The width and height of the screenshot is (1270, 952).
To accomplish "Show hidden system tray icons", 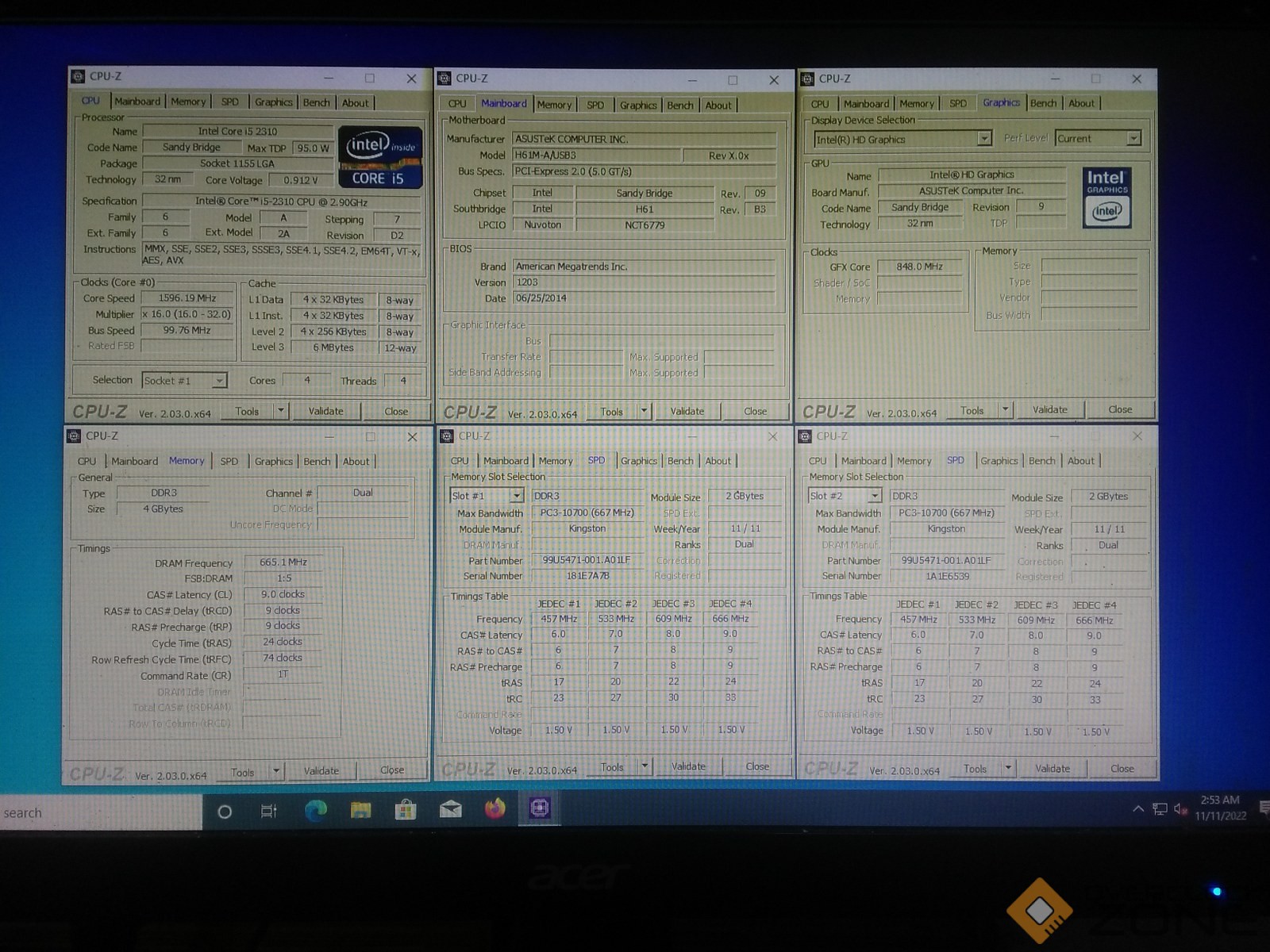I will click(1137, 808).
